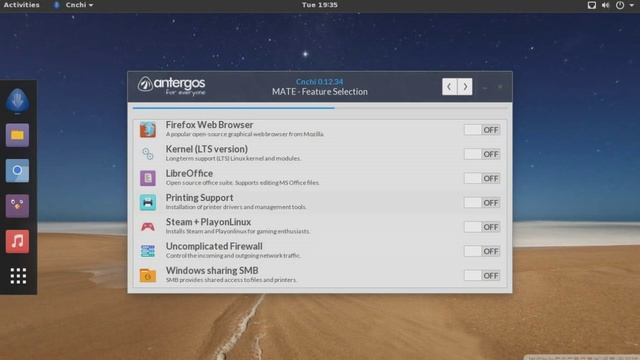The image size is (640, 360).
Task: Click the "Uncomplicated Firewall" title text
Action: [x=214, y=246]
